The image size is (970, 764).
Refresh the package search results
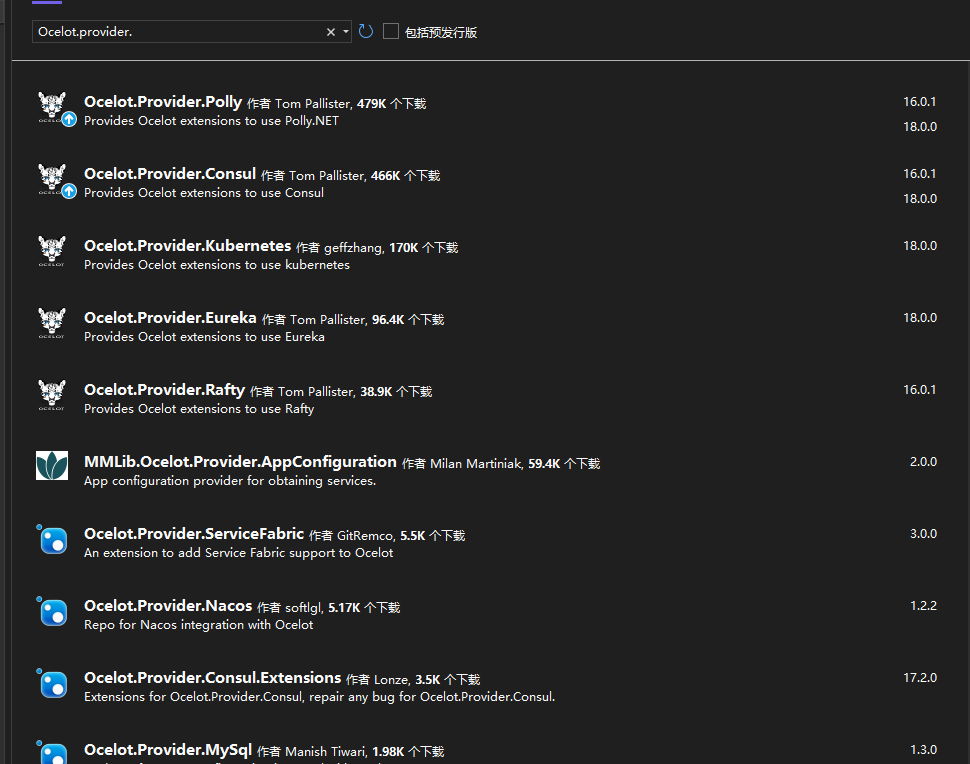pos(366,32)
